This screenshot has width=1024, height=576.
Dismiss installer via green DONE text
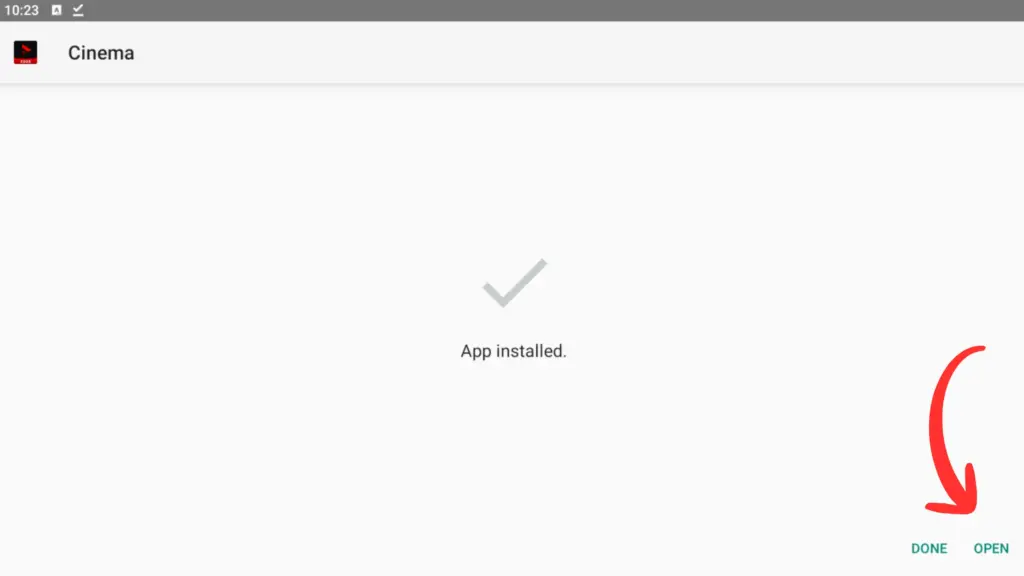tap(929, 549)
